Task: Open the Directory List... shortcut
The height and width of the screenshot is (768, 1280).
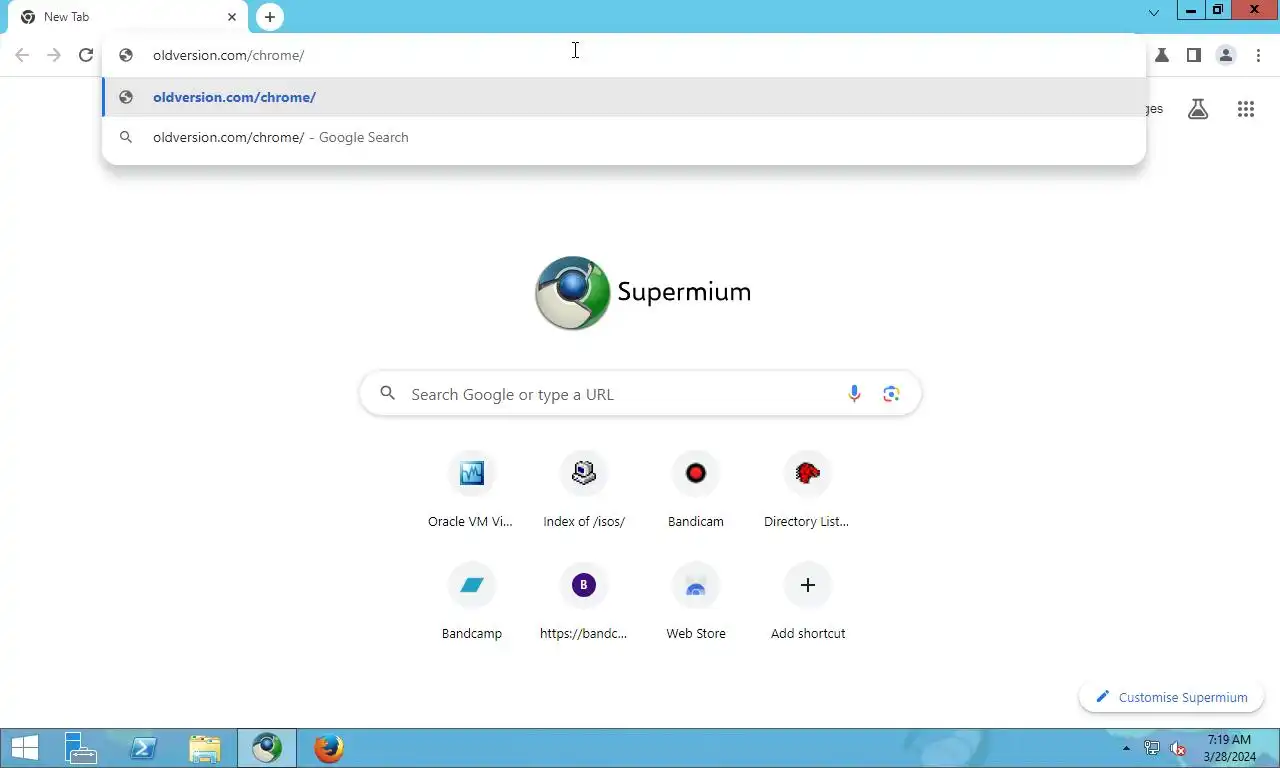Action: tap(808, 489)
